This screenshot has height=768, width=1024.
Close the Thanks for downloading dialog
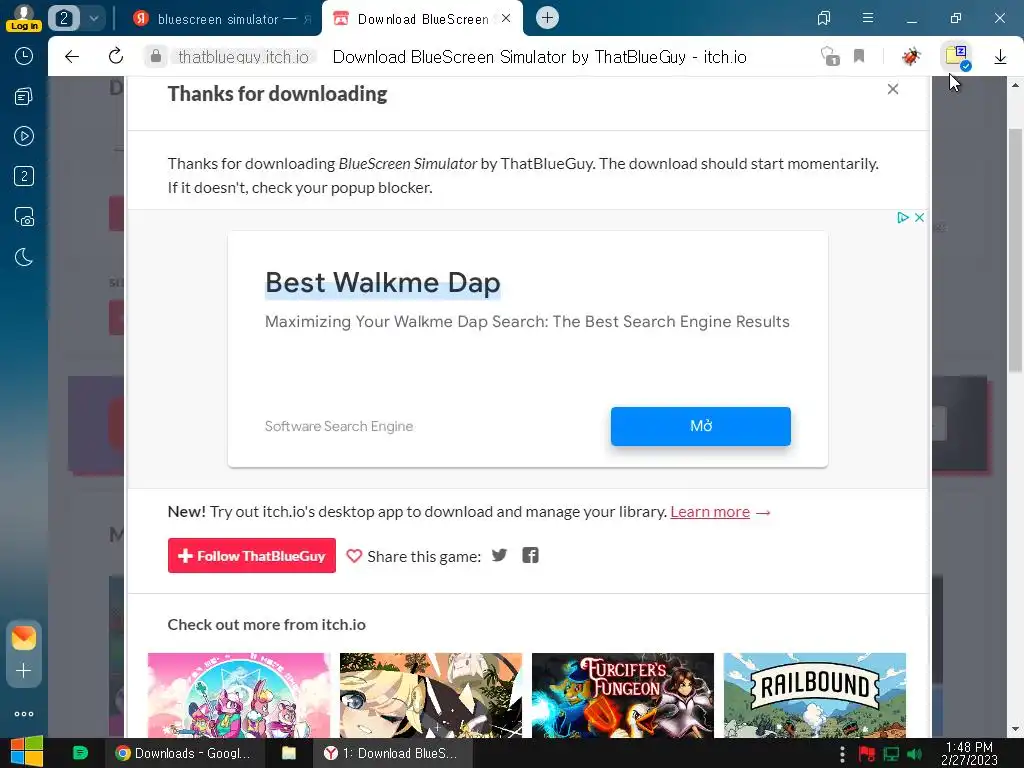[893, 89]
